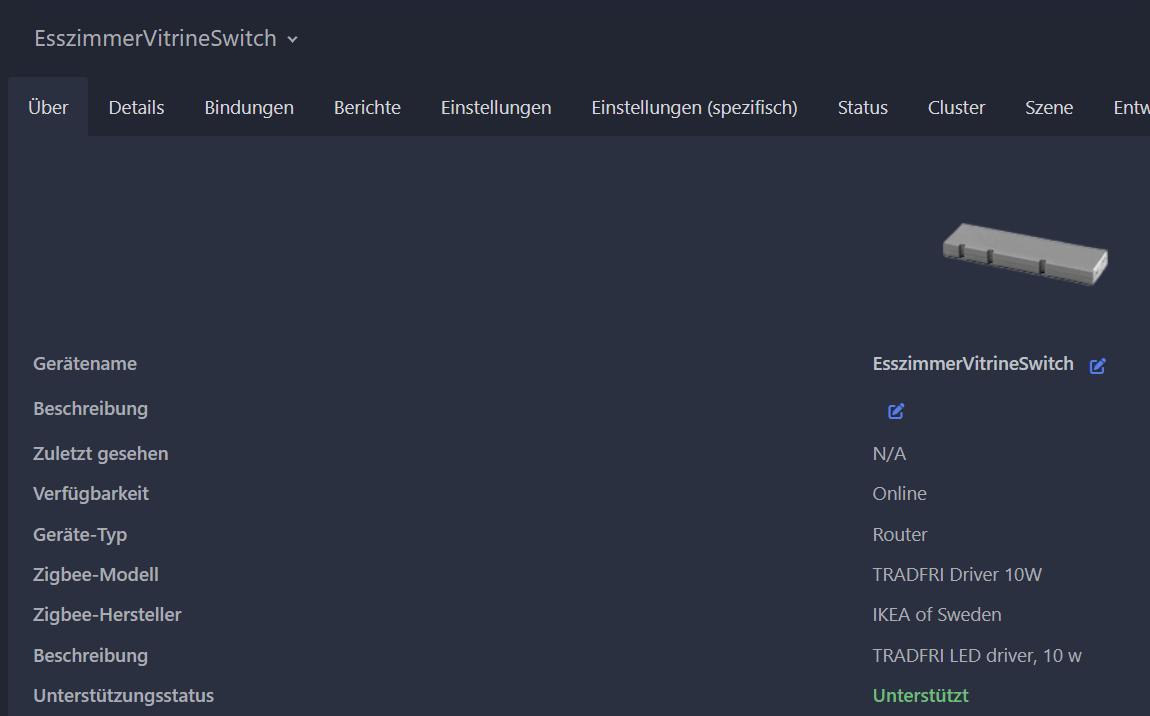Click the bold EsszimmerVitrineSwitch device name value
The height and width of the screenshot is (716, 1150).
click(x=973, y=364)
